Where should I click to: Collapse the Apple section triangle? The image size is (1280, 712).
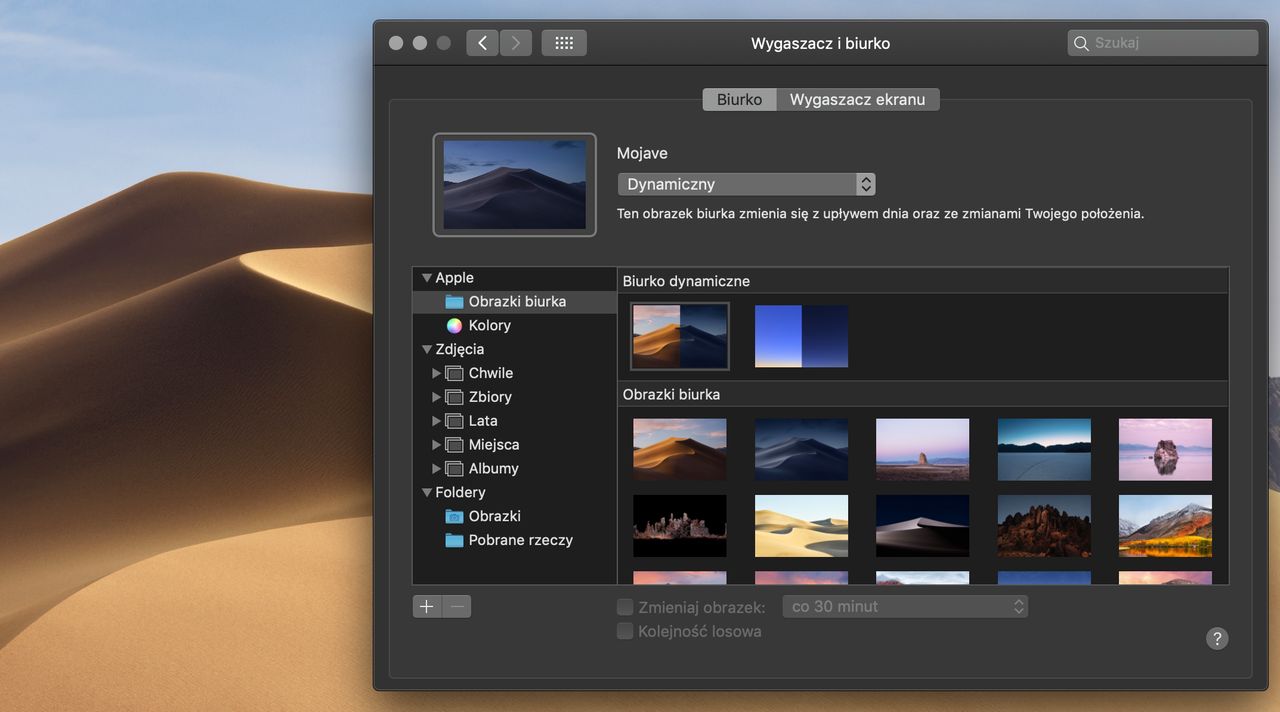[x=427, y=278]
